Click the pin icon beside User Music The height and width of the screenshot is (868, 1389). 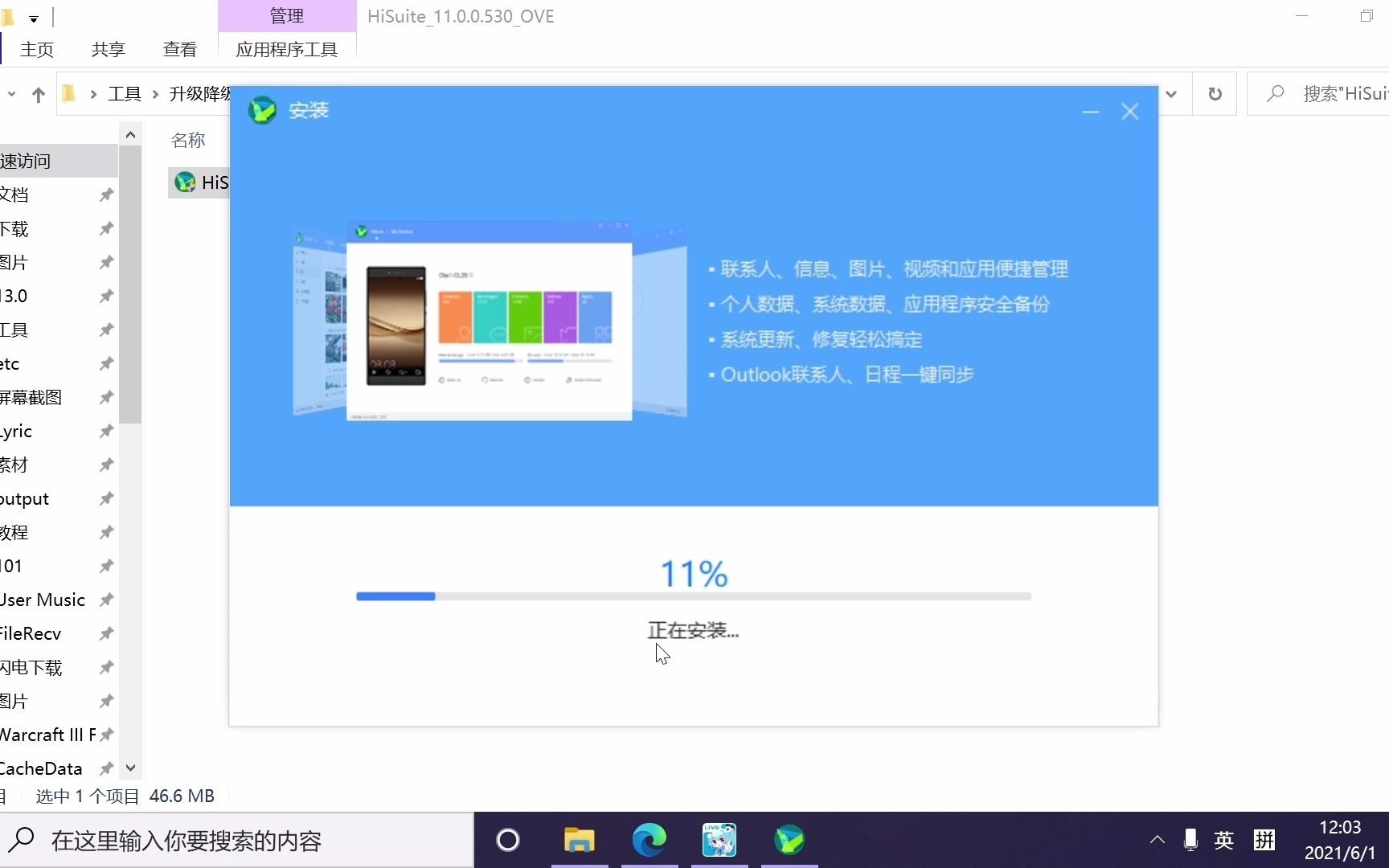tap(106, 600)
